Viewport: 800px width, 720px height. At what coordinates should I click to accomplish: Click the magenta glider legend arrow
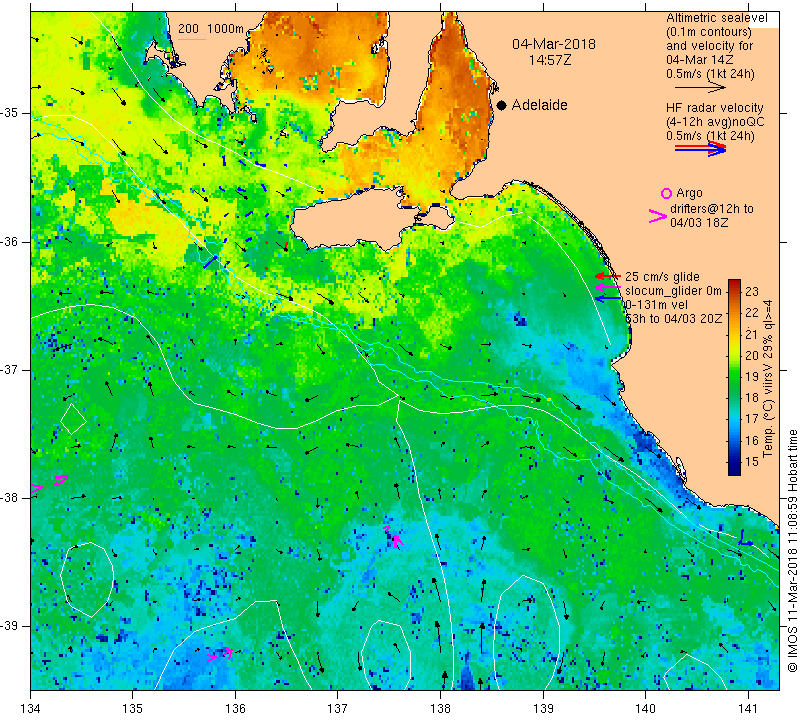tap(607, 287)
